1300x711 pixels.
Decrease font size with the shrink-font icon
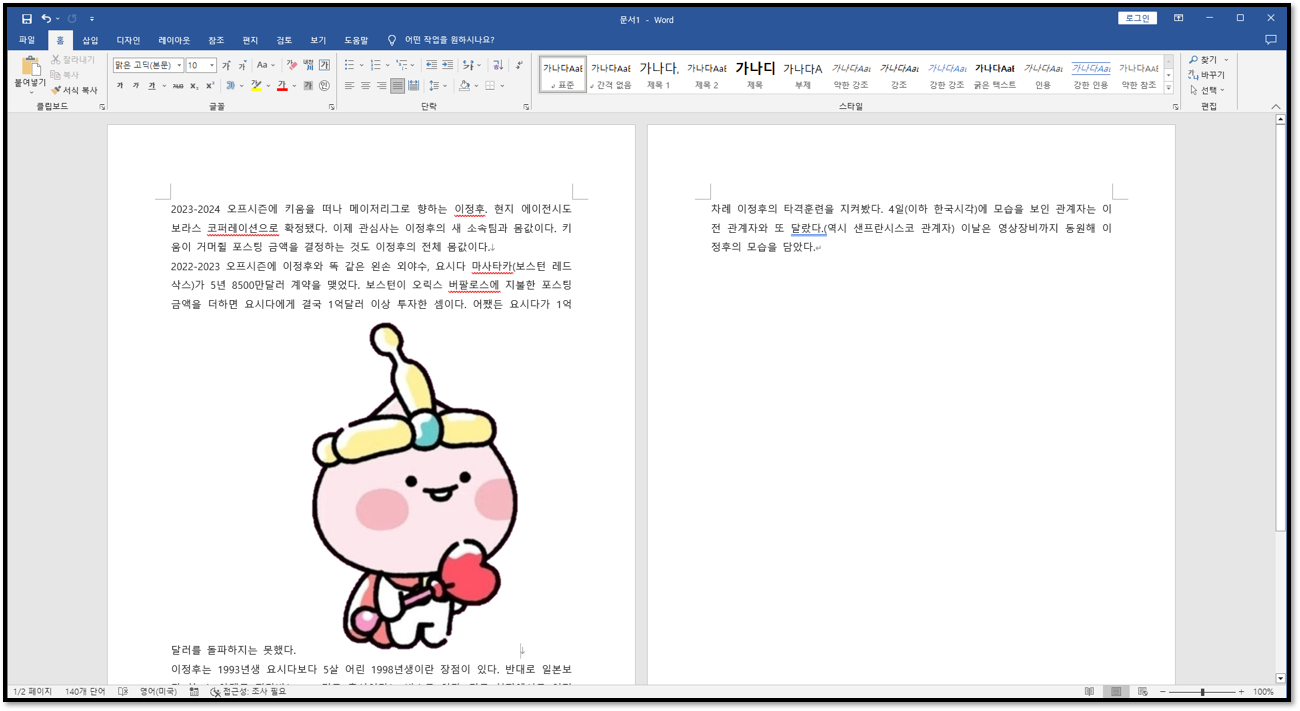(x=242, y=65)
